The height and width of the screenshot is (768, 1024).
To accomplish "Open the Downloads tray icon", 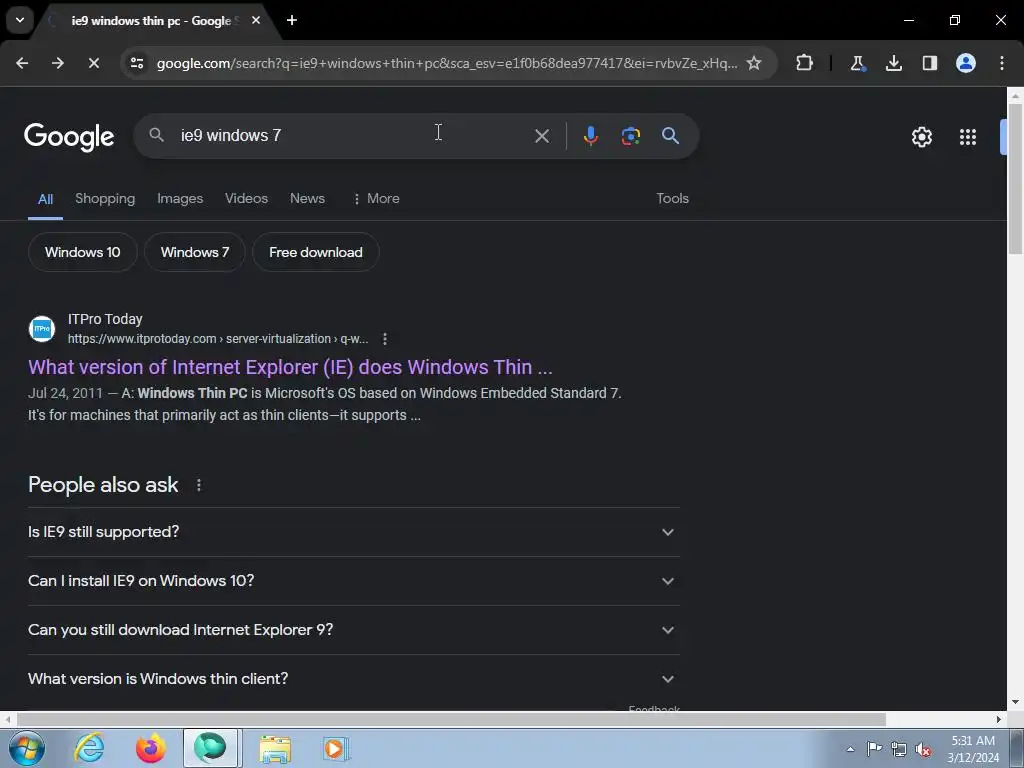I will (x=893, y=63).
